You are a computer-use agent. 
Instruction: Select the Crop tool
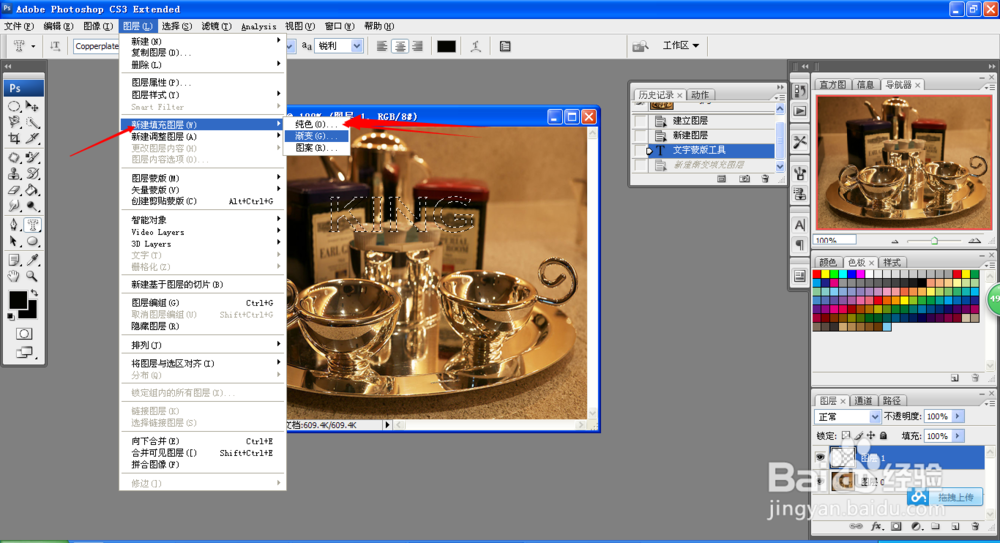click(x=14, y=138)
